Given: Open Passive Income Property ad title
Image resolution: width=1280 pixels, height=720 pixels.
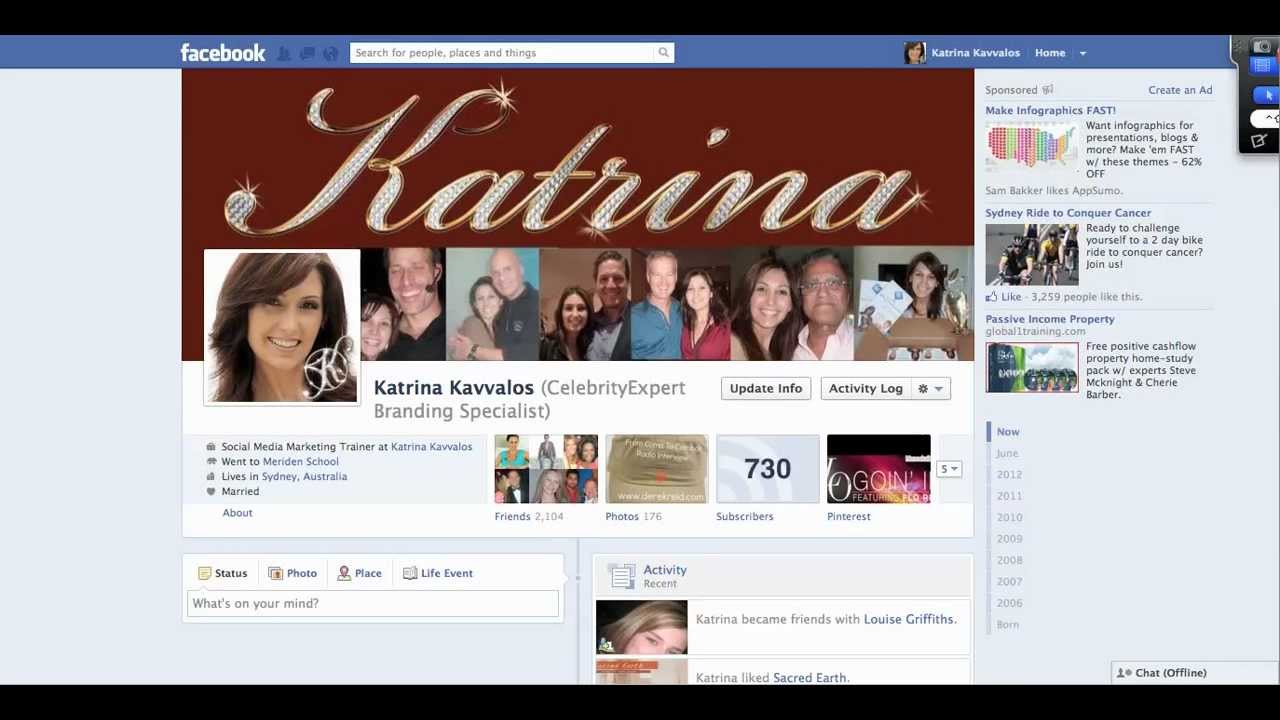Looking at the screenshot, I should pos(1050,319).
